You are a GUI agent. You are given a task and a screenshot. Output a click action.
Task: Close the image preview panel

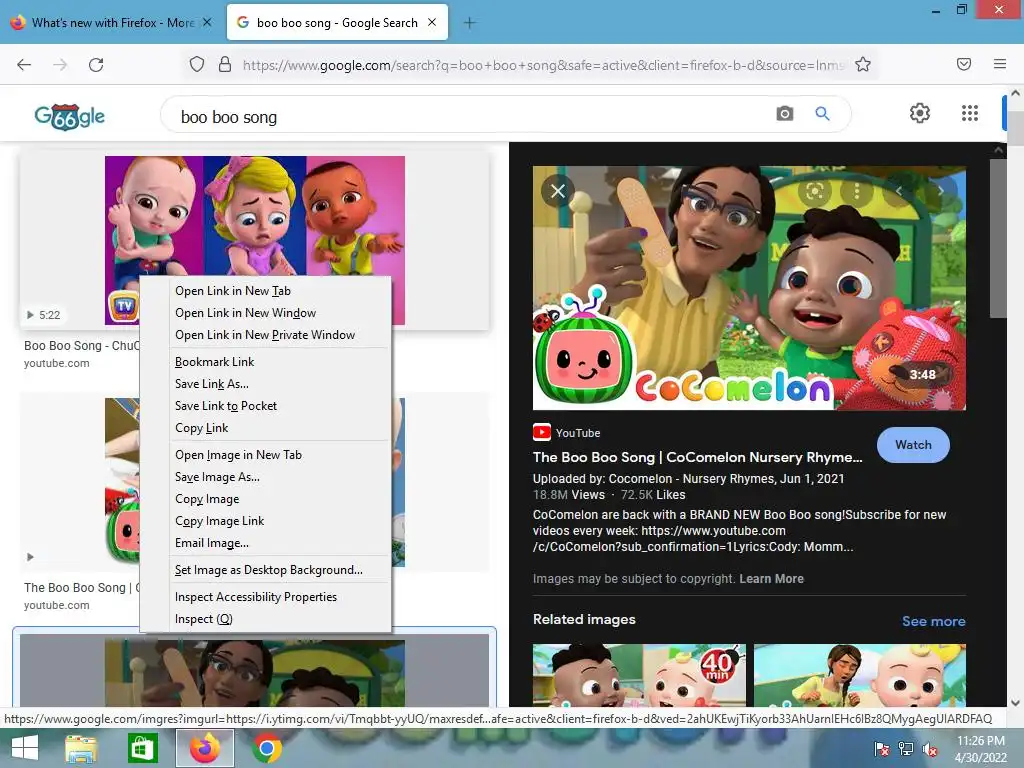558,191
